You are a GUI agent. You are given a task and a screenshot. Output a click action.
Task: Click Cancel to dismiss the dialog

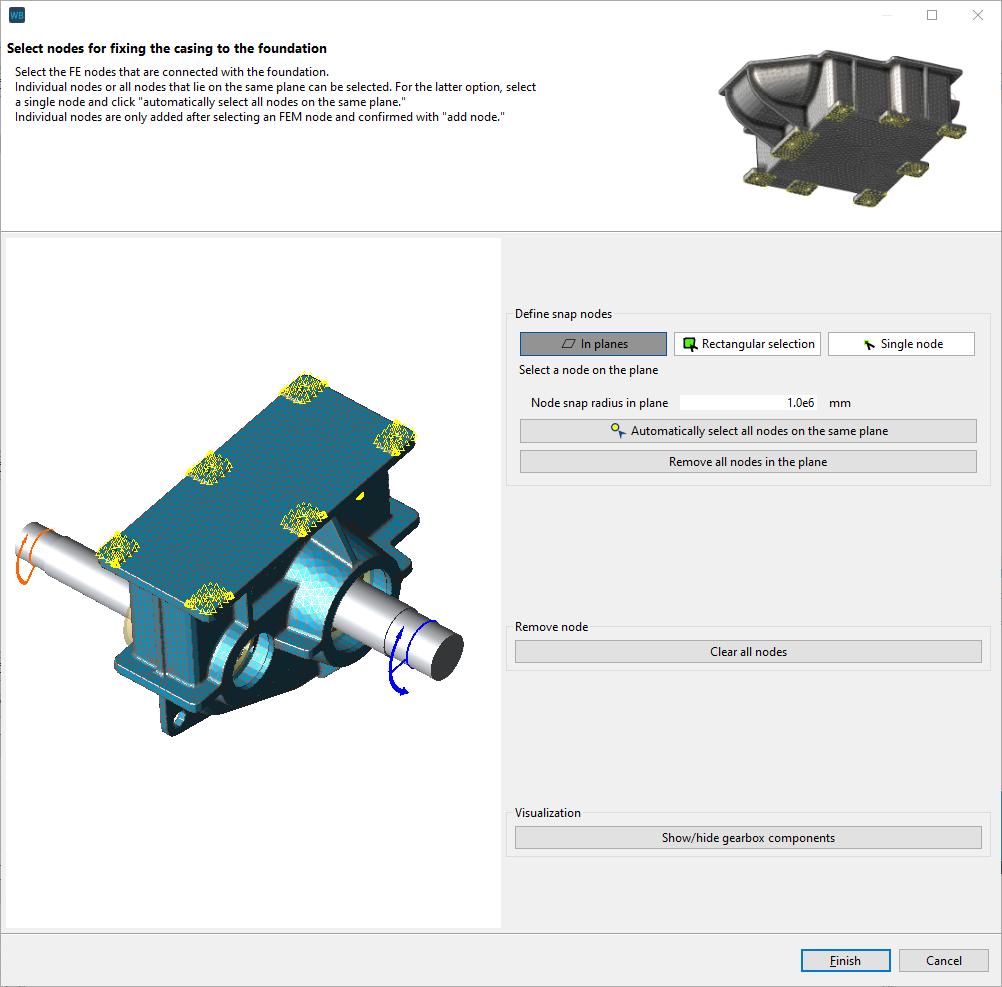(x=943, y=960)
